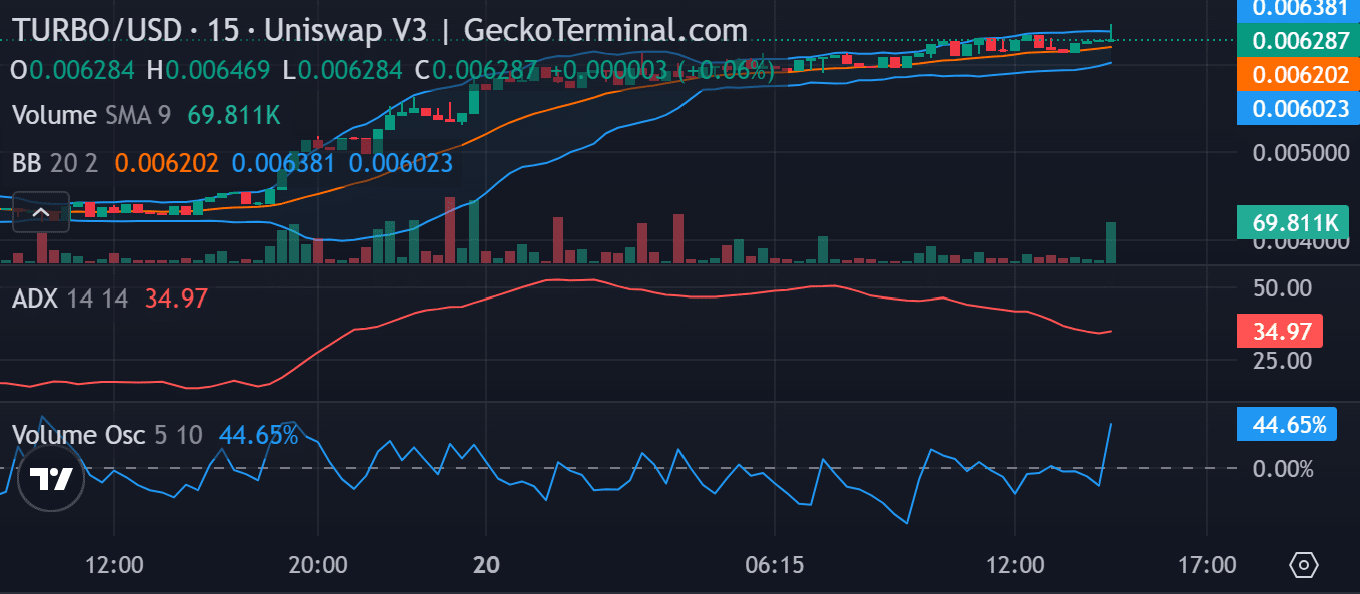Screen dimensions: 1360x594
Task: Click the 0.005000 price scale value
Action: [x=1300, y=153]
